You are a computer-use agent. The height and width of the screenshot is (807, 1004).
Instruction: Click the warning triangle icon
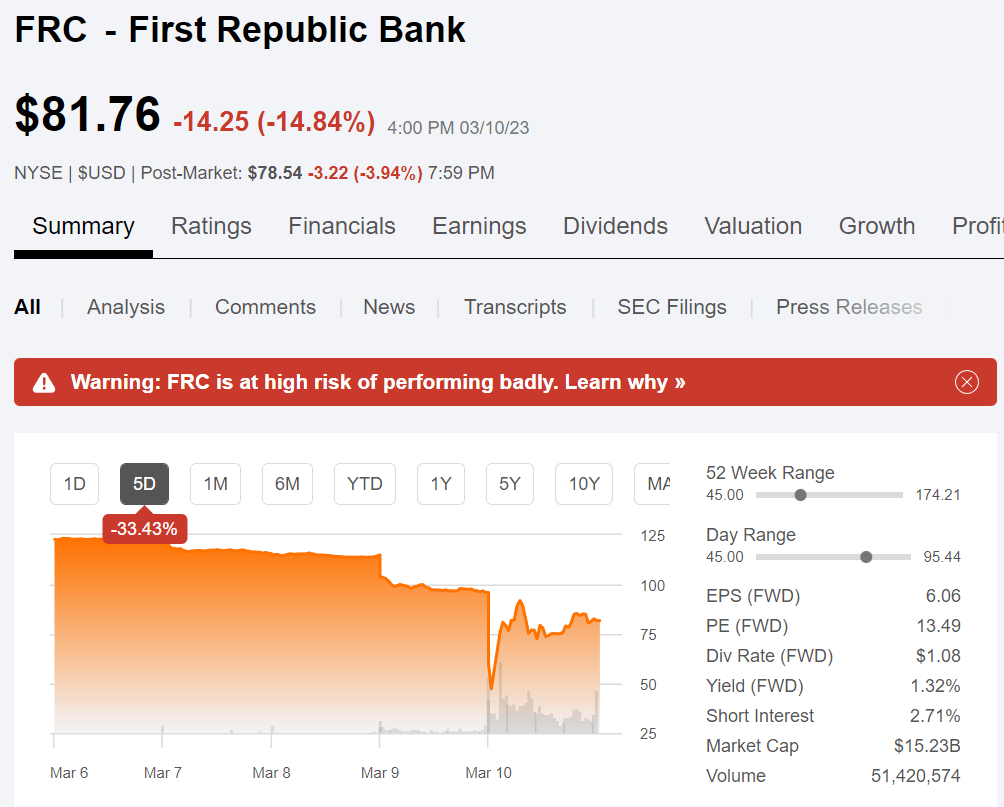pyautogui.click(x=44, y=383)
